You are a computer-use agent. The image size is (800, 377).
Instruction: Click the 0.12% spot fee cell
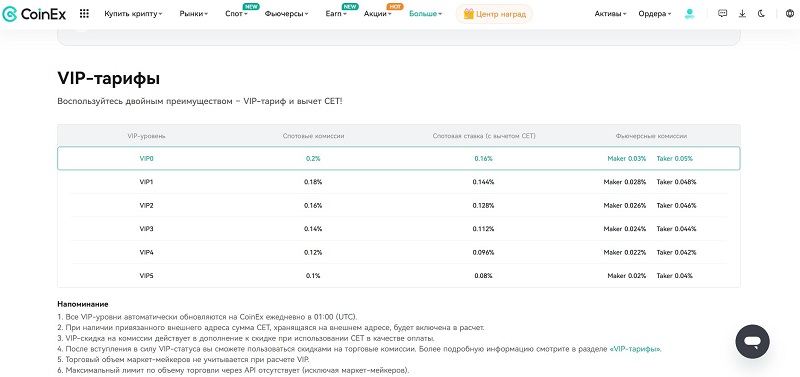click(x=313, y=253)
